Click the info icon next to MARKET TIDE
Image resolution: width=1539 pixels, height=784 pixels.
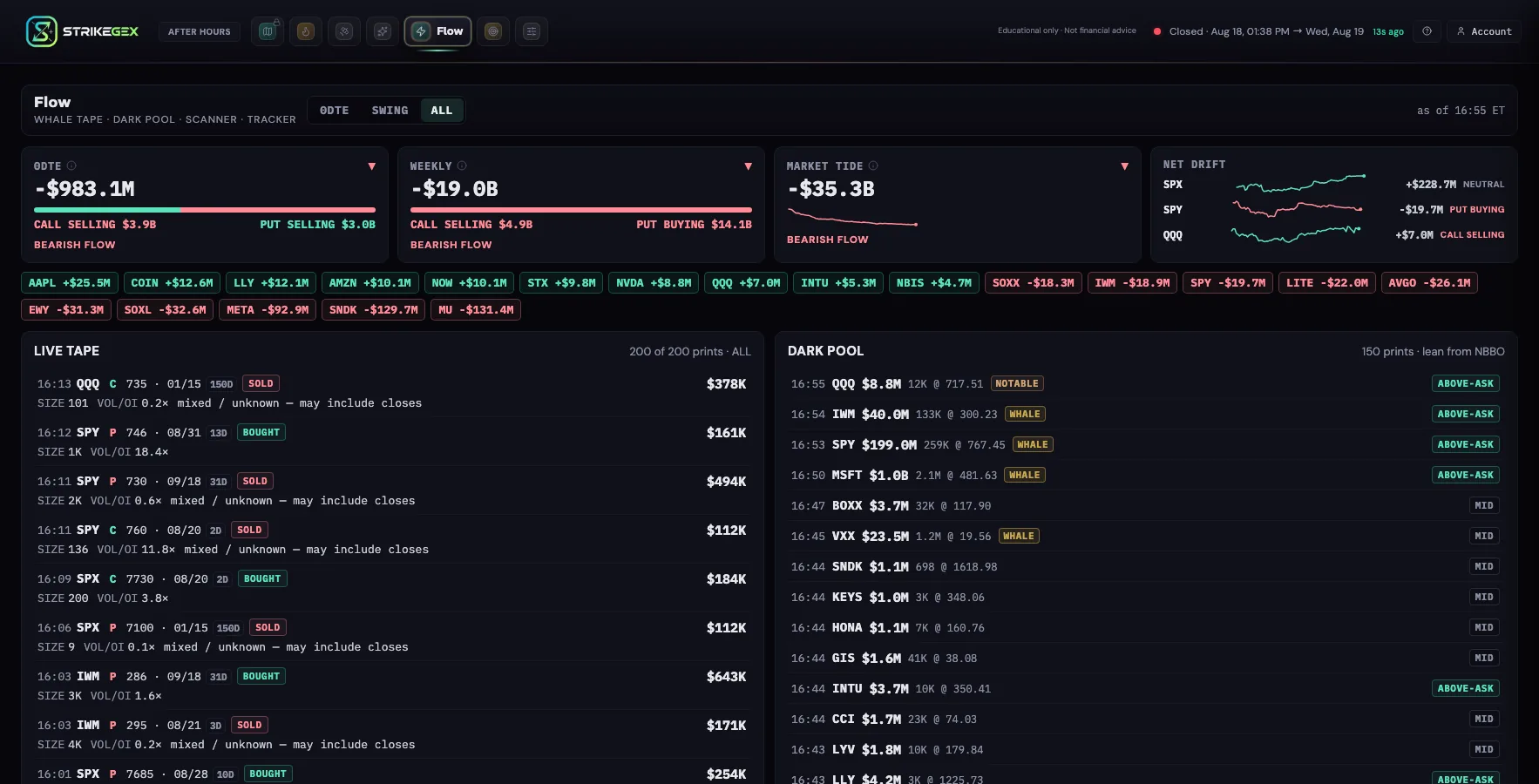coord(873,166)
